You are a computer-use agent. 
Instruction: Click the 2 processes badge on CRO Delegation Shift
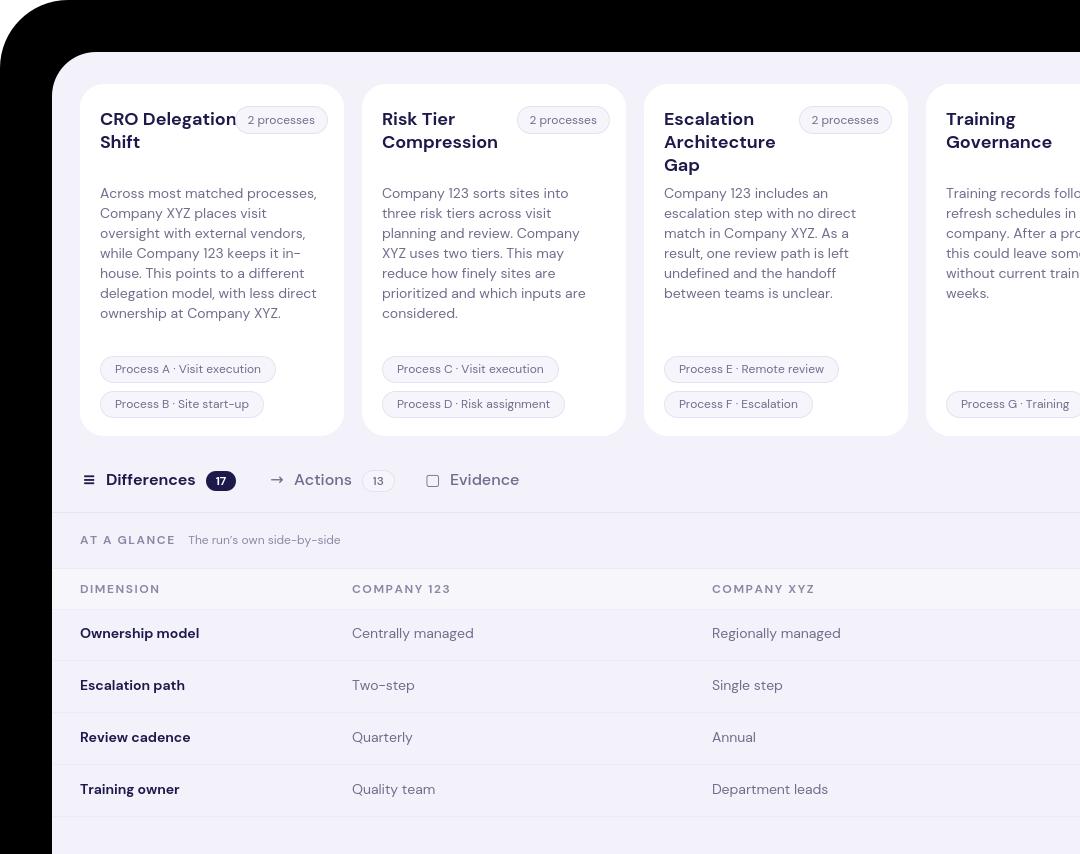[281, 120]
